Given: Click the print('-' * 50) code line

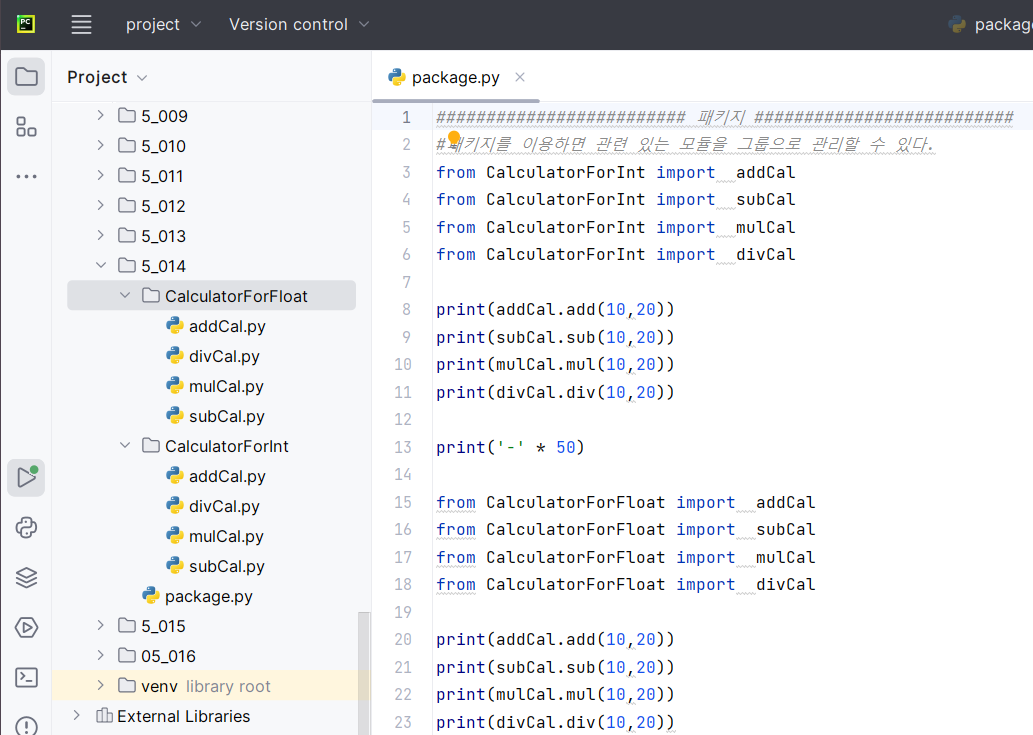Looking at the screenshot, I should tap(510, 447).
